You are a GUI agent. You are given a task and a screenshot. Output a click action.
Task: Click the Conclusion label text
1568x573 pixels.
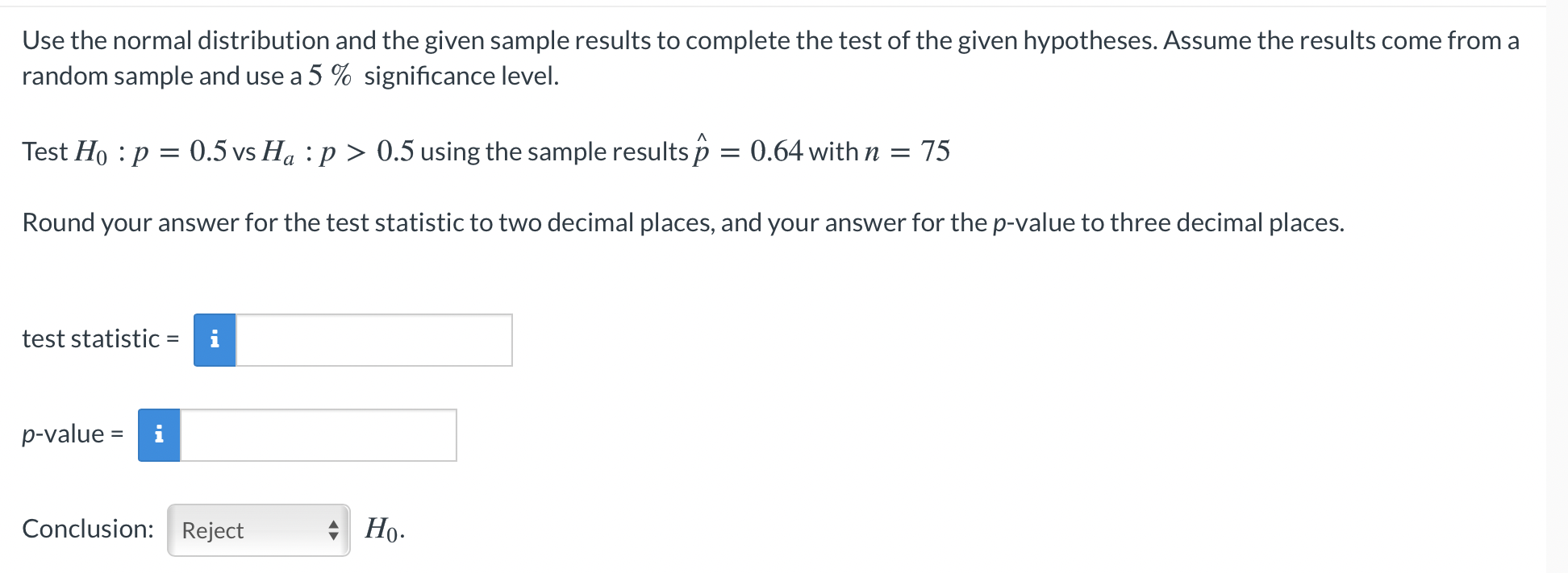coord(87,529)
